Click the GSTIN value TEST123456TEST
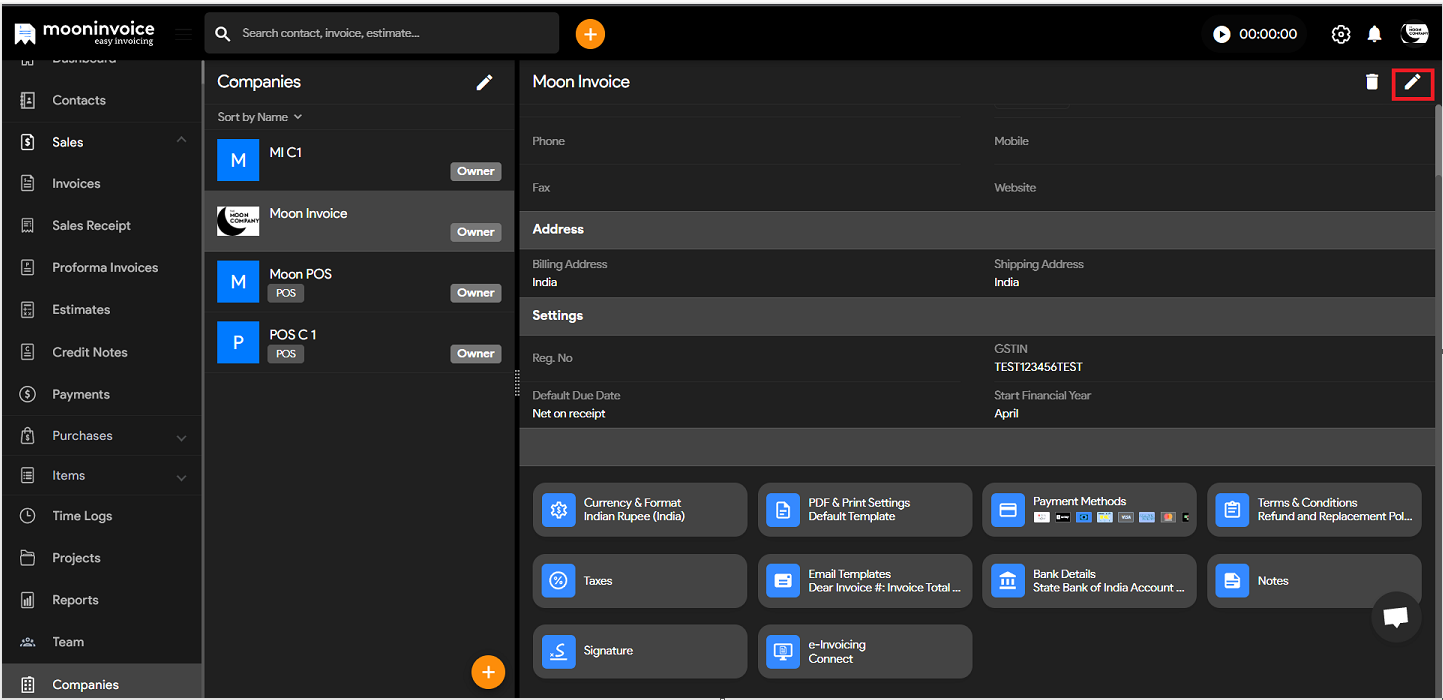 [1038, 367]
